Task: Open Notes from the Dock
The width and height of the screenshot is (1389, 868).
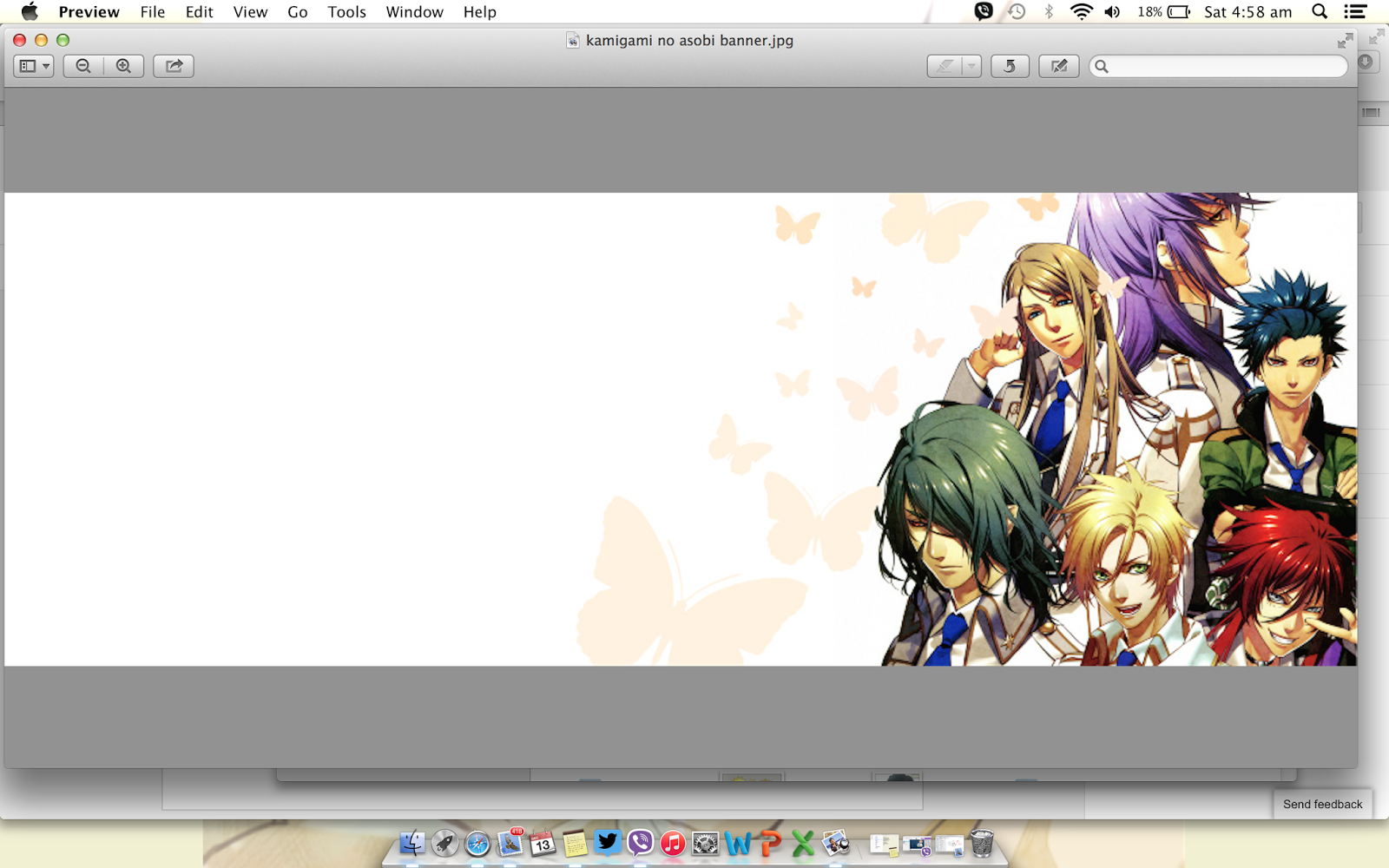Action: point(575,843)
